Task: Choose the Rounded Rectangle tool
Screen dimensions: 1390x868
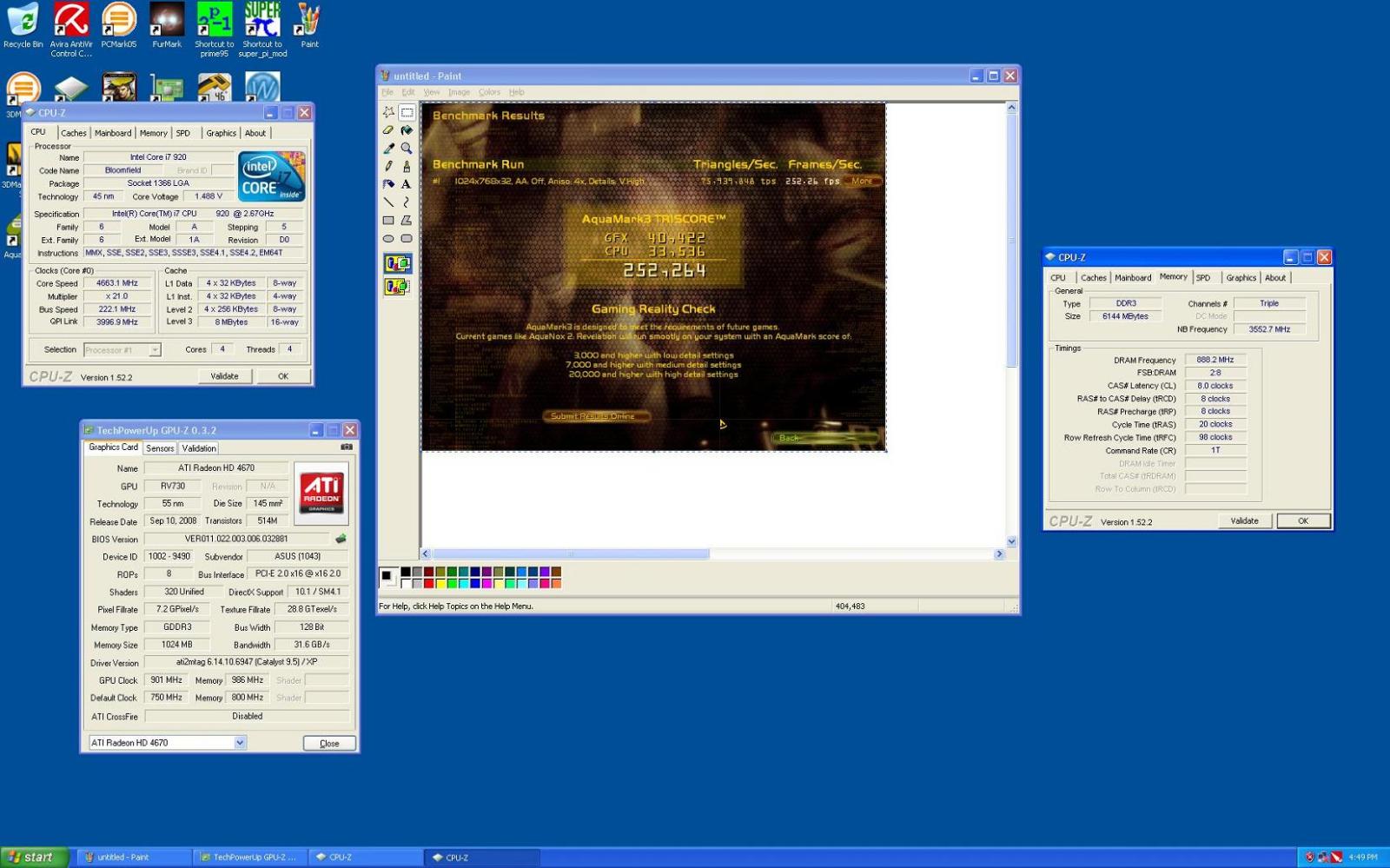Action: [x=407, y=239]
